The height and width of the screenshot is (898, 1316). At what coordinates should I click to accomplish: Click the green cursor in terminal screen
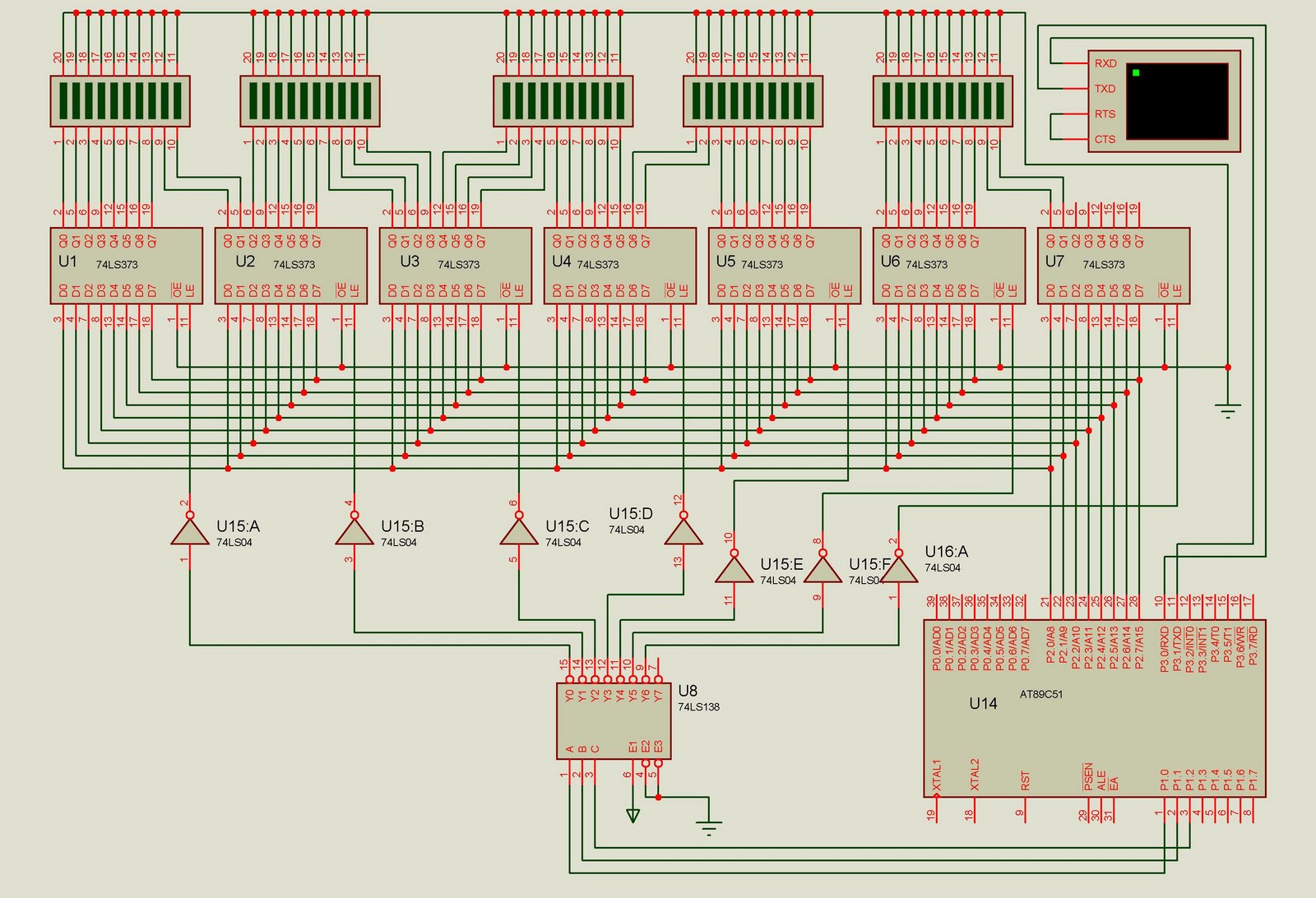point(1136,72)
